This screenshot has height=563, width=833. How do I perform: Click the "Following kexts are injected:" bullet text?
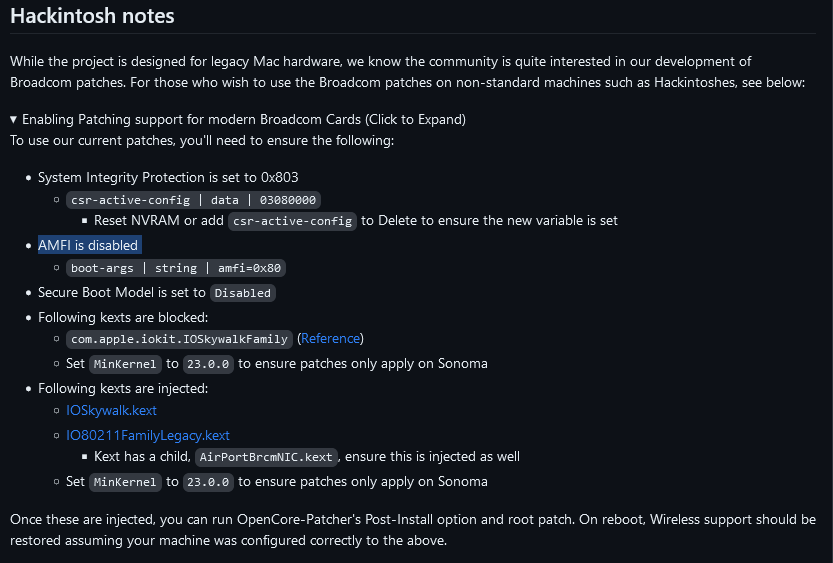click(x=123, y=388)
